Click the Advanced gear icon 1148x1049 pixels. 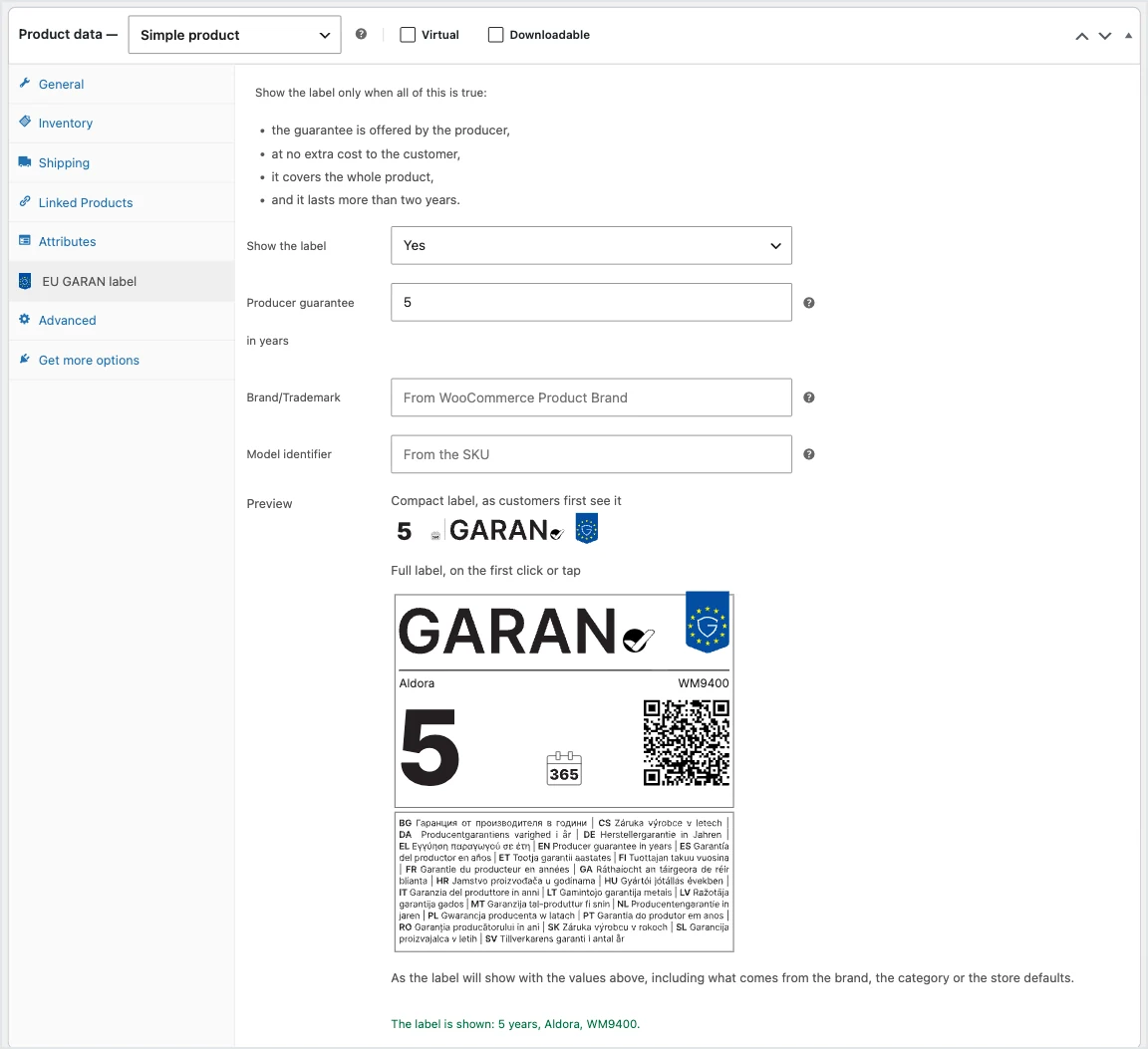(25, 320)
